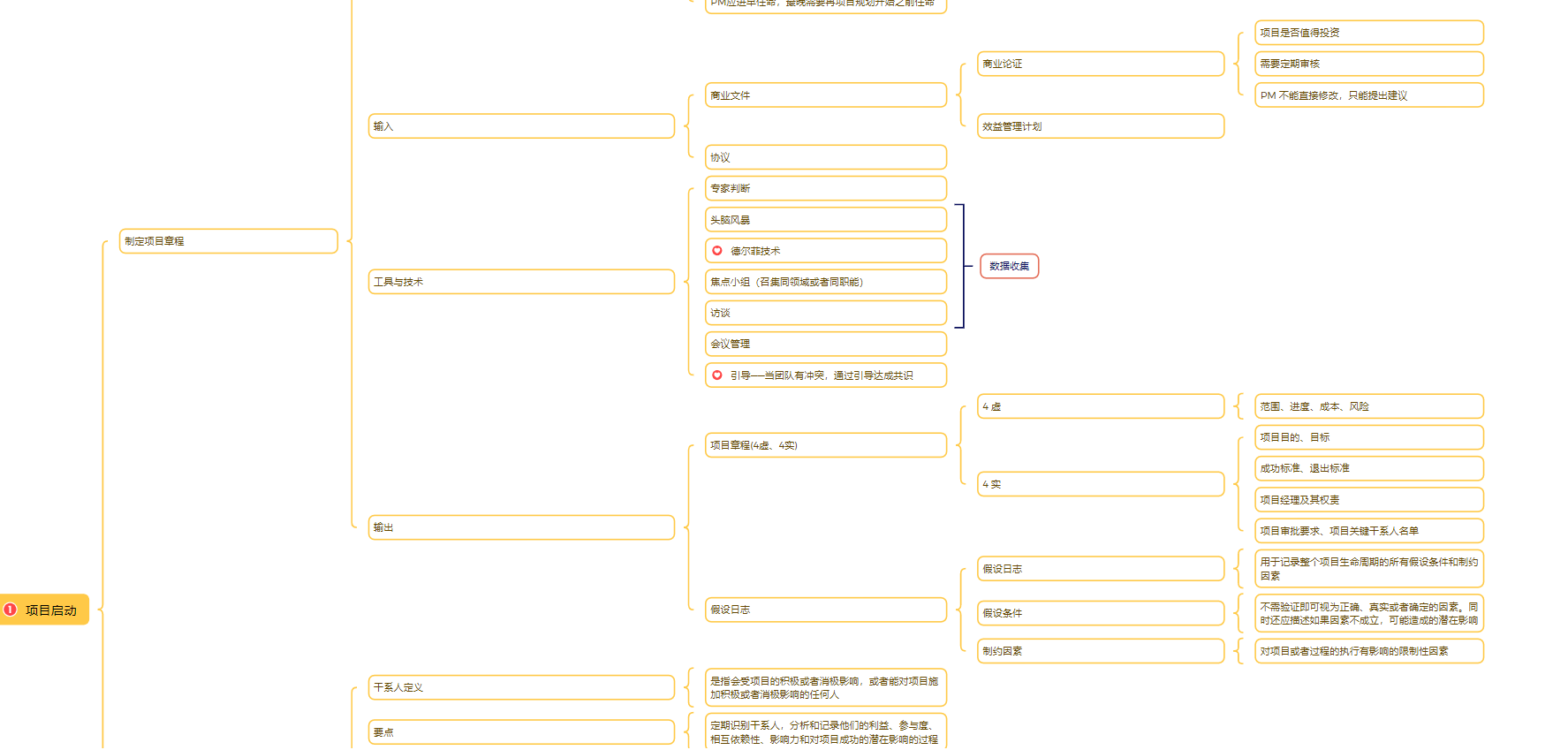Viewport: 1568px width, 750px height.
Task: Select the 制定项目章程 node
Action: 228,241
